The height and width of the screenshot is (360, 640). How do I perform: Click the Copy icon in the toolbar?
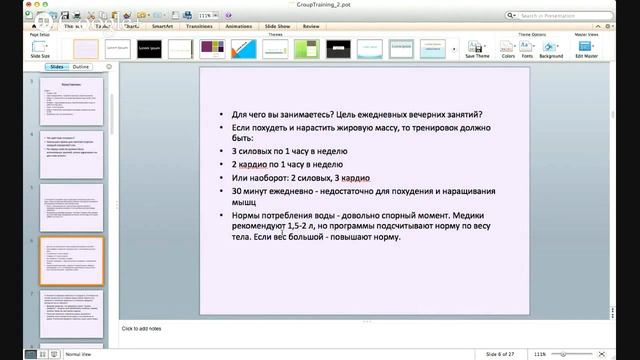coord(103,16)
